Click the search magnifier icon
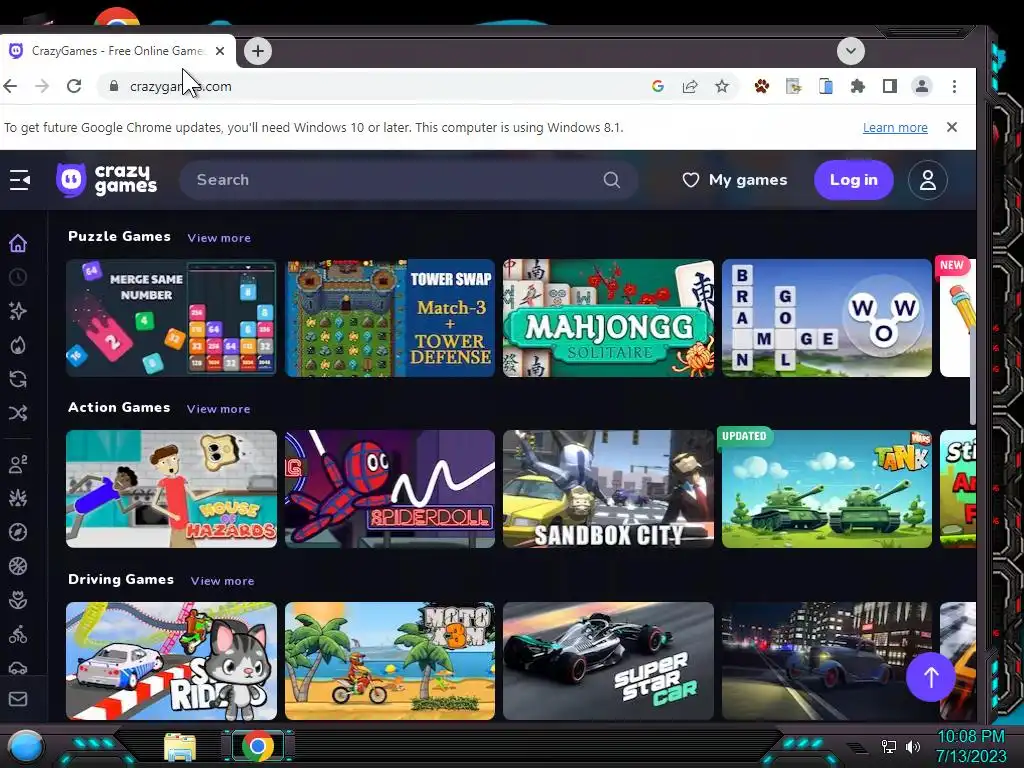The width and height of the screenshot is (1024, 768). coord(611,180)
